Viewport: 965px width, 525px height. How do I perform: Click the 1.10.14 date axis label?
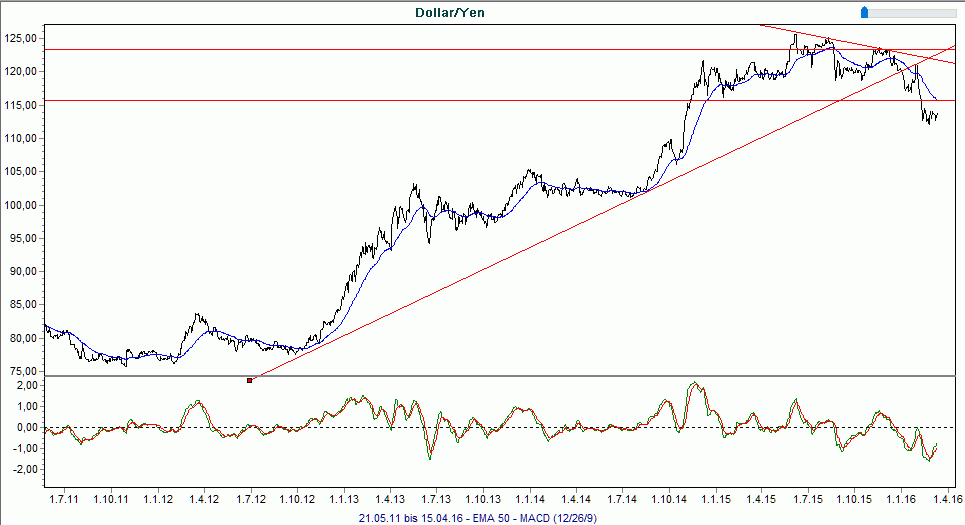[668, 498]
